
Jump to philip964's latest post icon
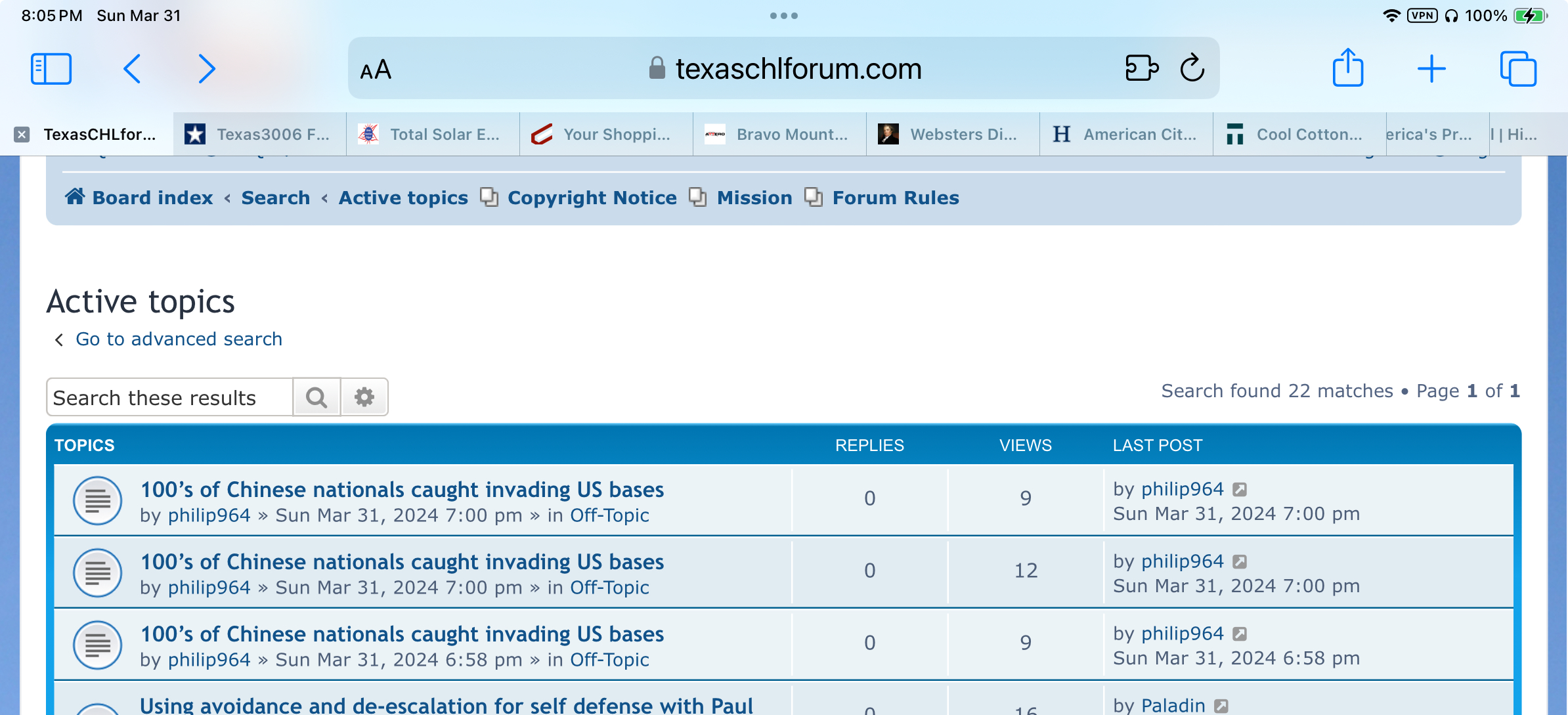1240,490
